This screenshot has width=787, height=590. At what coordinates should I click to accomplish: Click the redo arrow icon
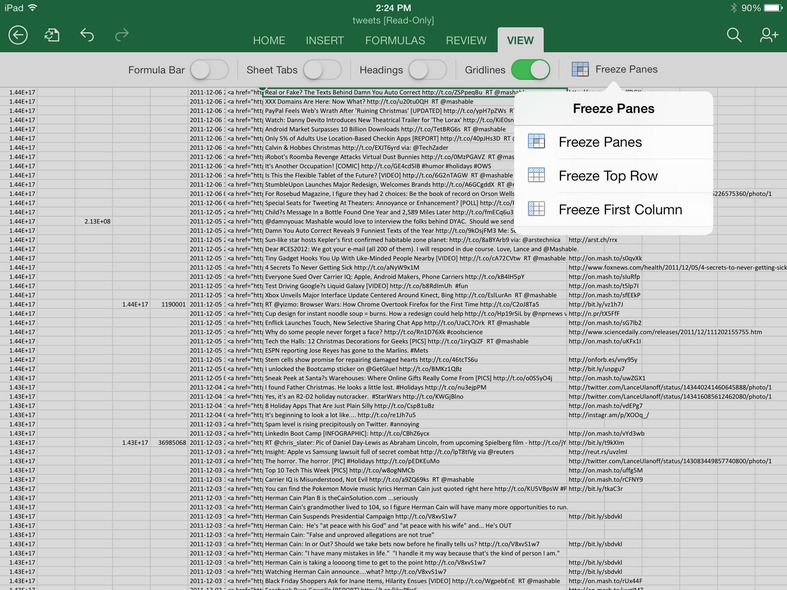coord(122,35)
